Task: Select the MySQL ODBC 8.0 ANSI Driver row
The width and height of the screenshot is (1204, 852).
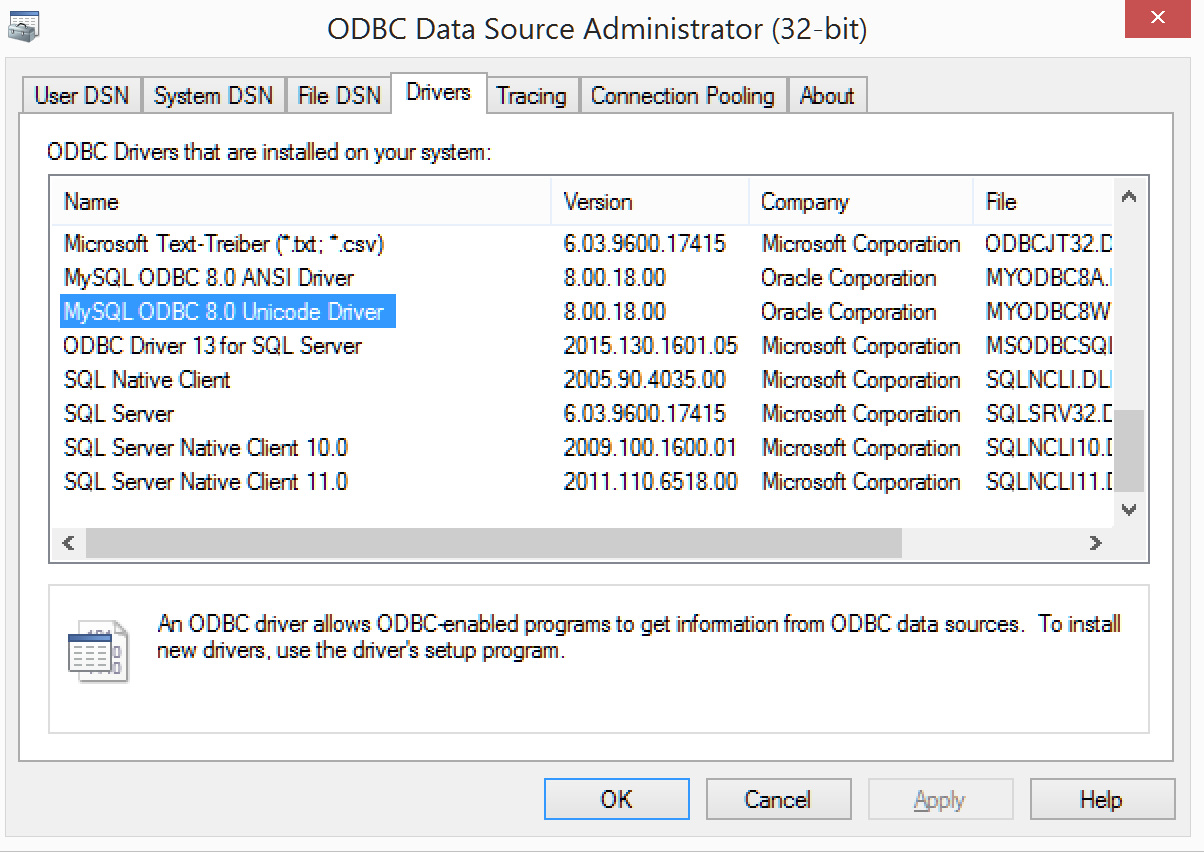Action: [x=209, y=278]
